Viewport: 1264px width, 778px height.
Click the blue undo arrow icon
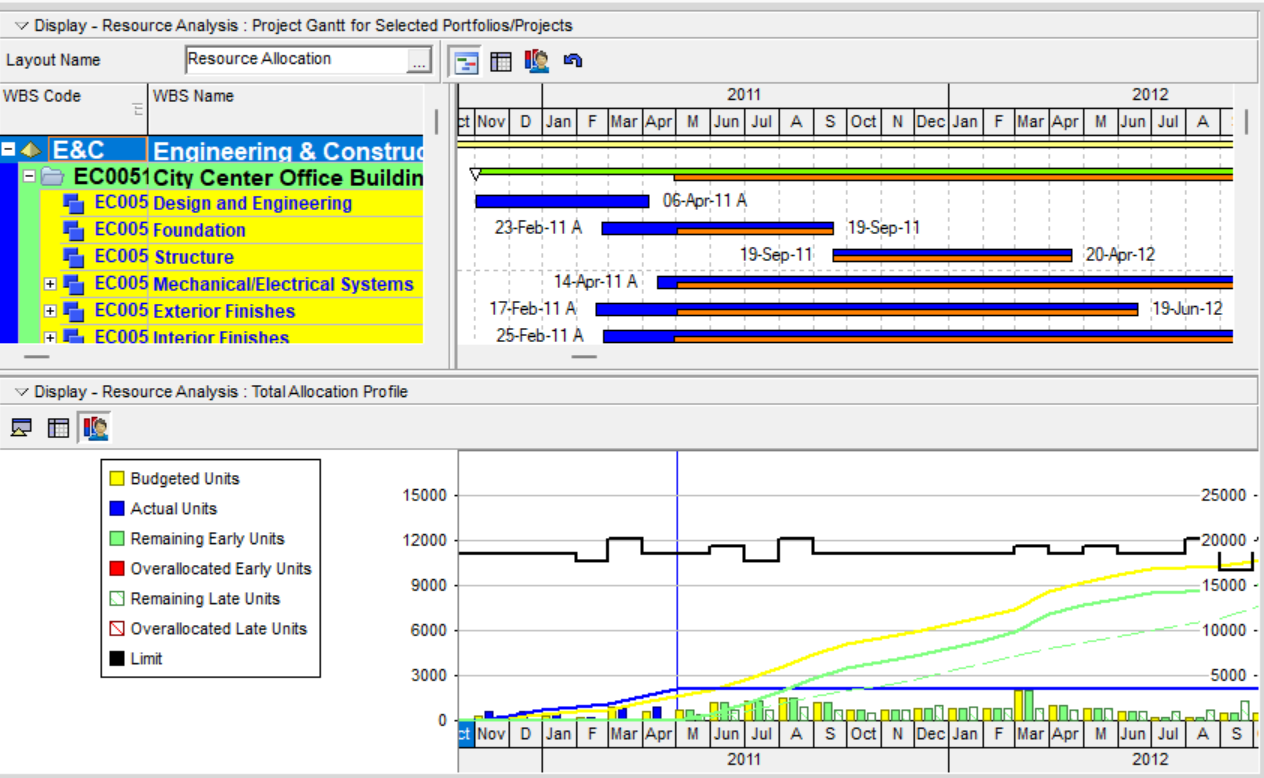(573, 61)
